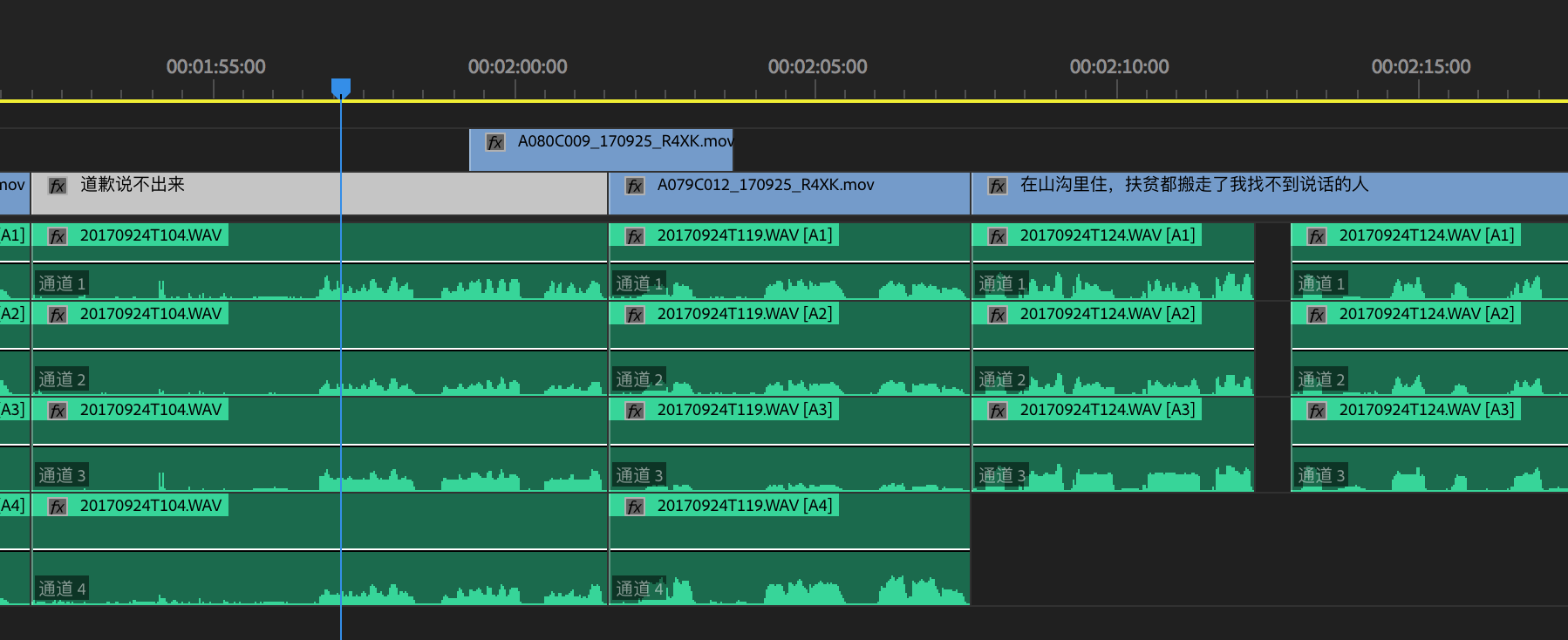Click fx badge on 20170924T119.WAV [A2] clip

pos(635,315)
